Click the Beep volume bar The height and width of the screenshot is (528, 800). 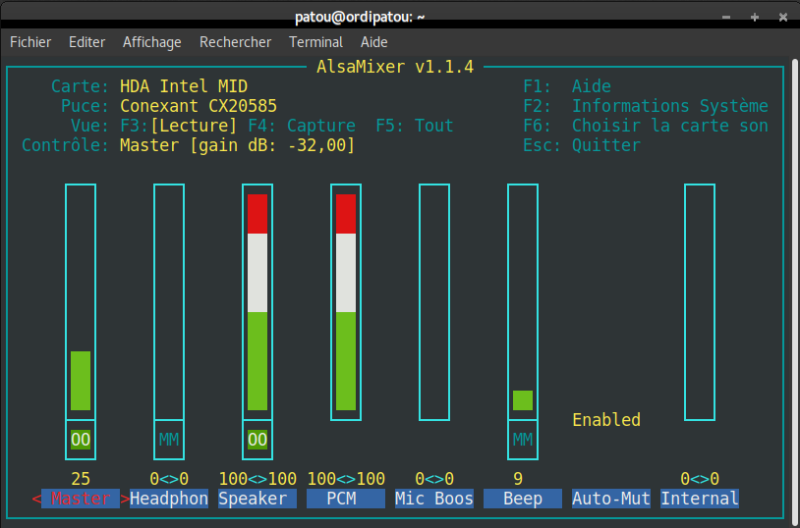point(522,302)
